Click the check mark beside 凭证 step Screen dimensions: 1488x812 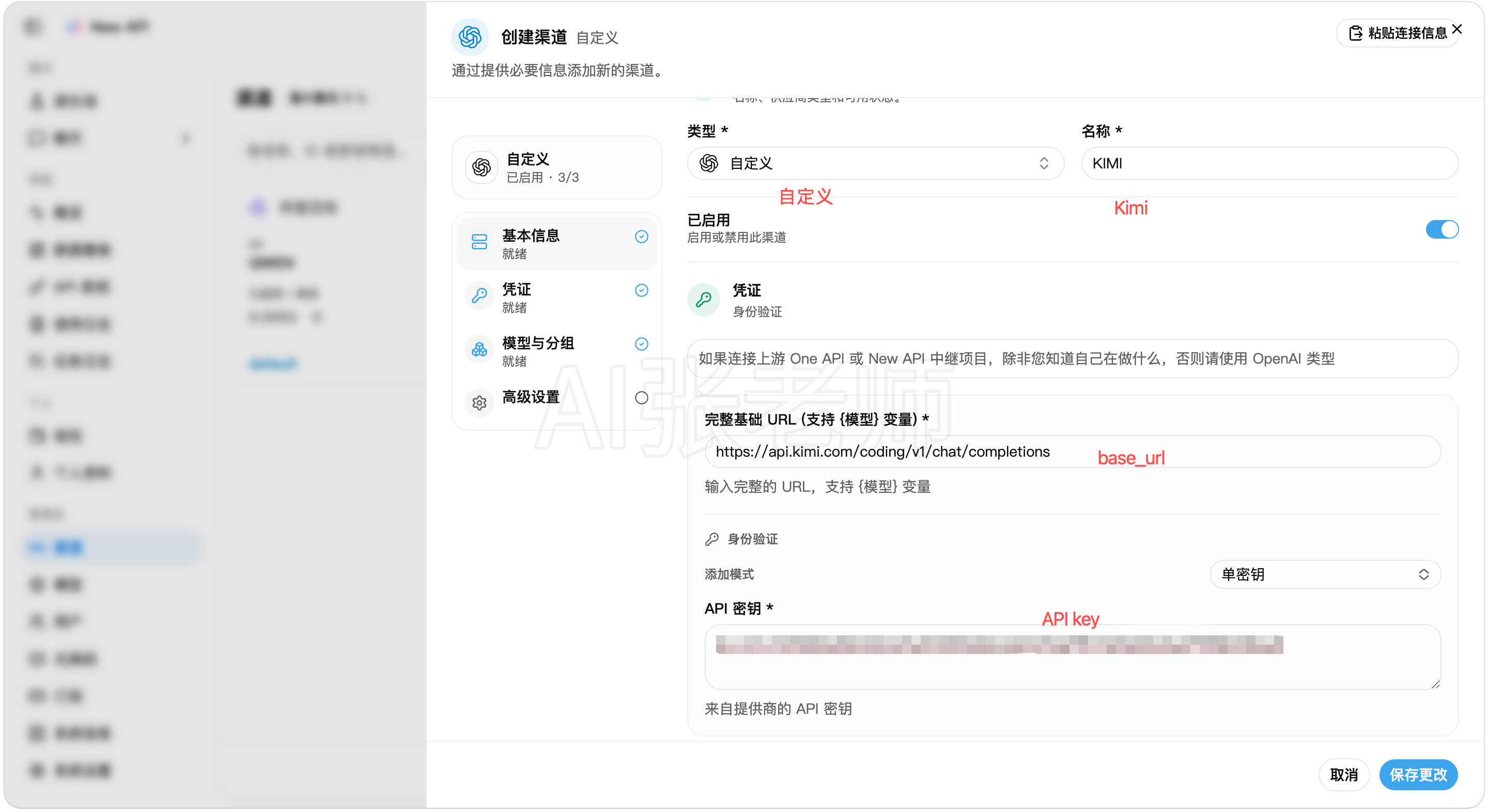pos(641,290)
